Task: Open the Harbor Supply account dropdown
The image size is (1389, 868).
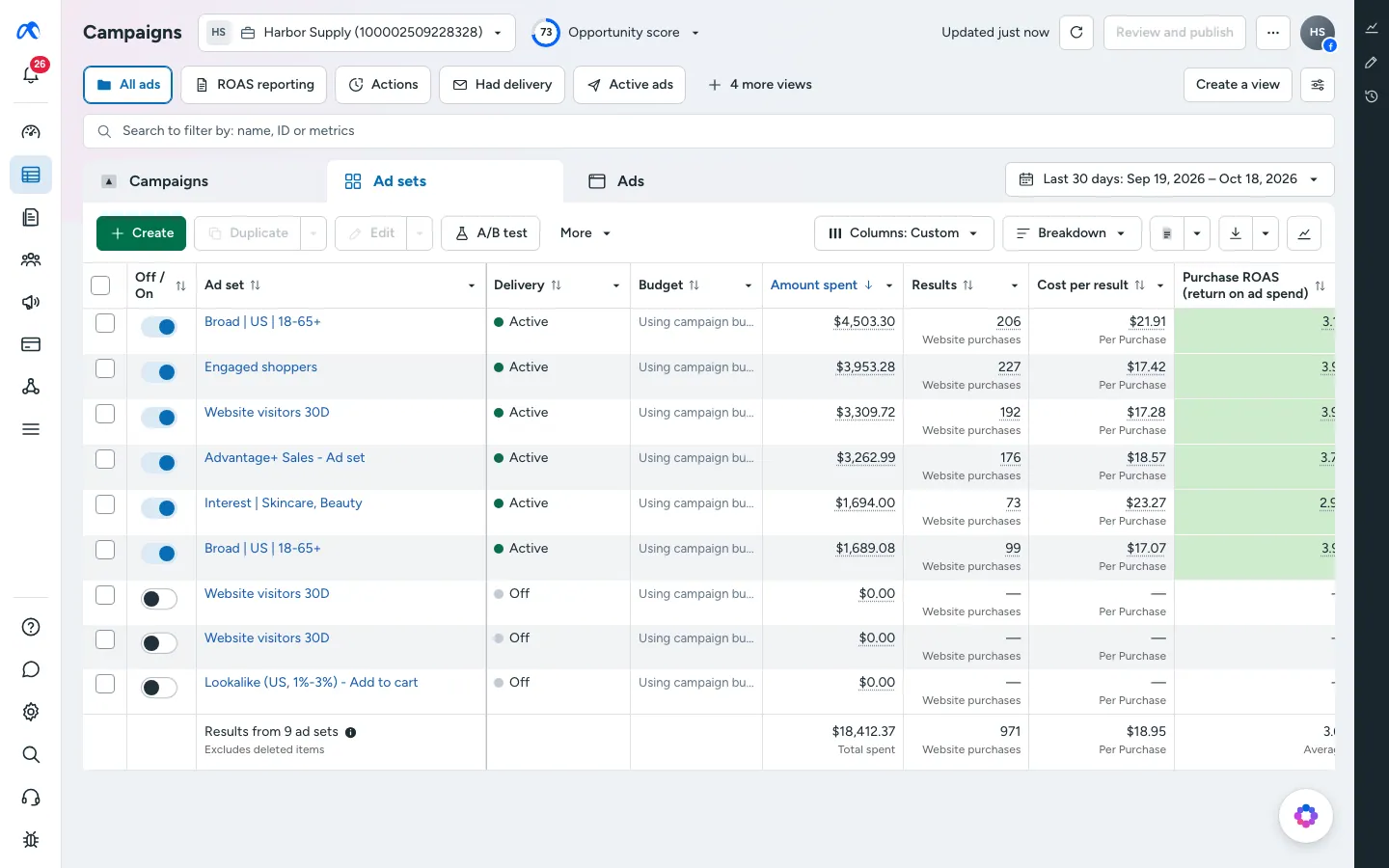Action: click(357, 32)
